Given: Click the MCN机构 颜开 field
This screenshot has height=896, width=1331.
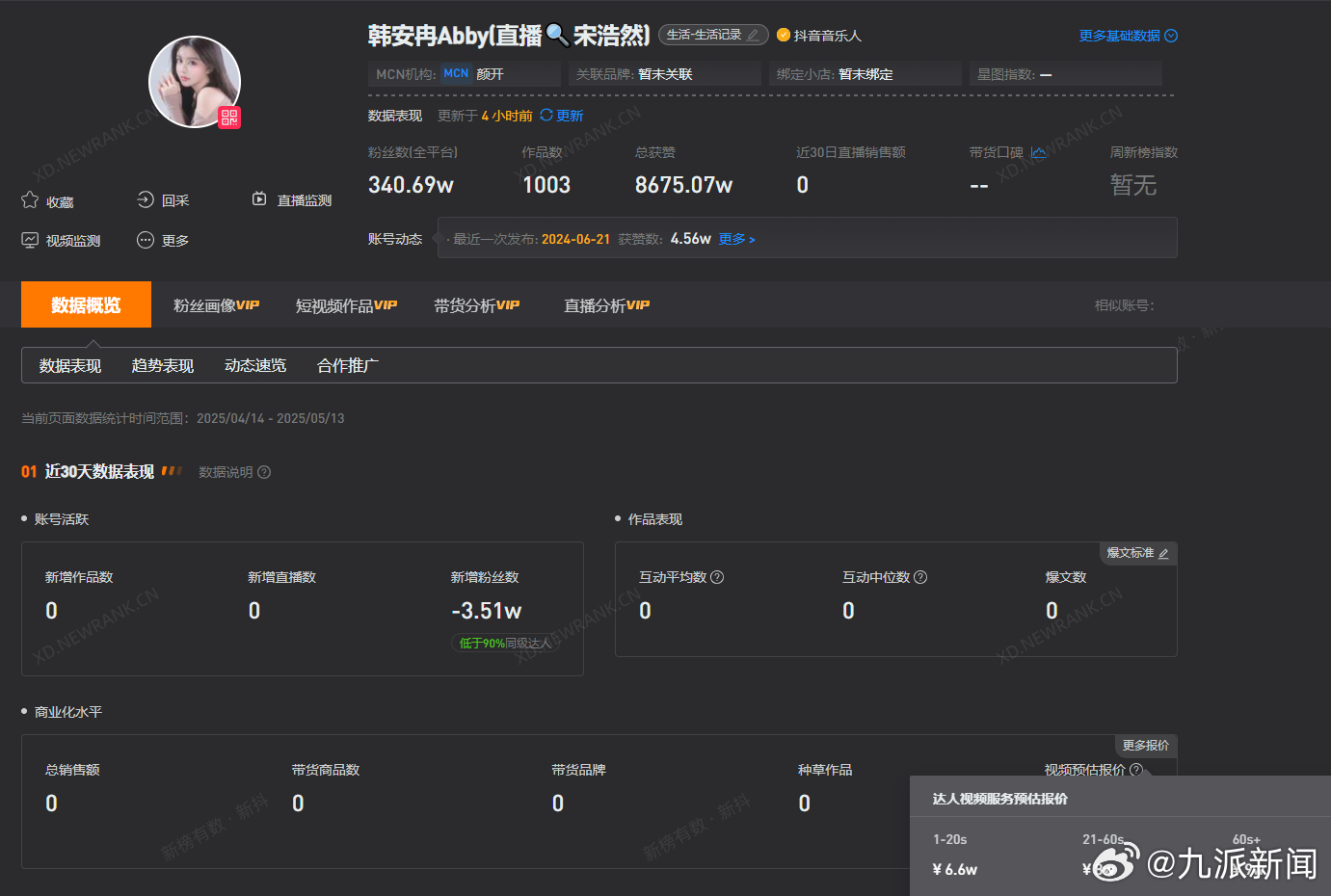Looking at the screenshot, I should click(465, 74).
